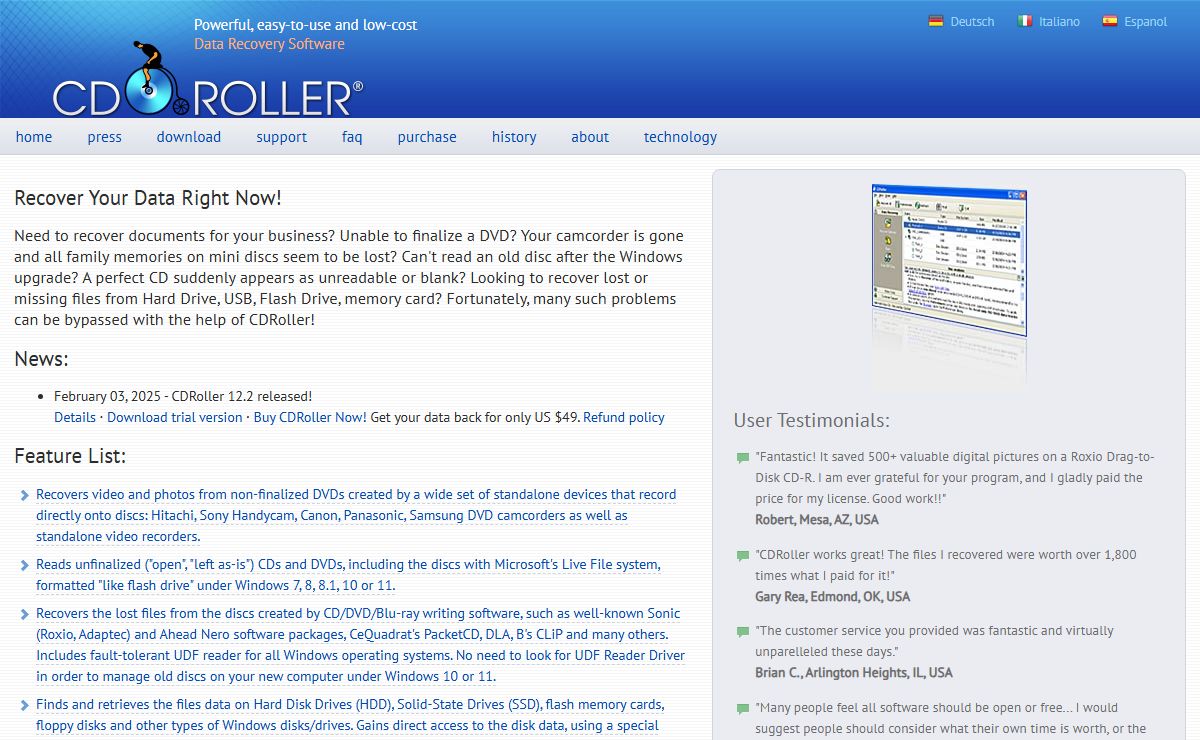Click the arrow bullet beside writing software feature
The image size is (1200, 740).
click(x=24, y=615)
